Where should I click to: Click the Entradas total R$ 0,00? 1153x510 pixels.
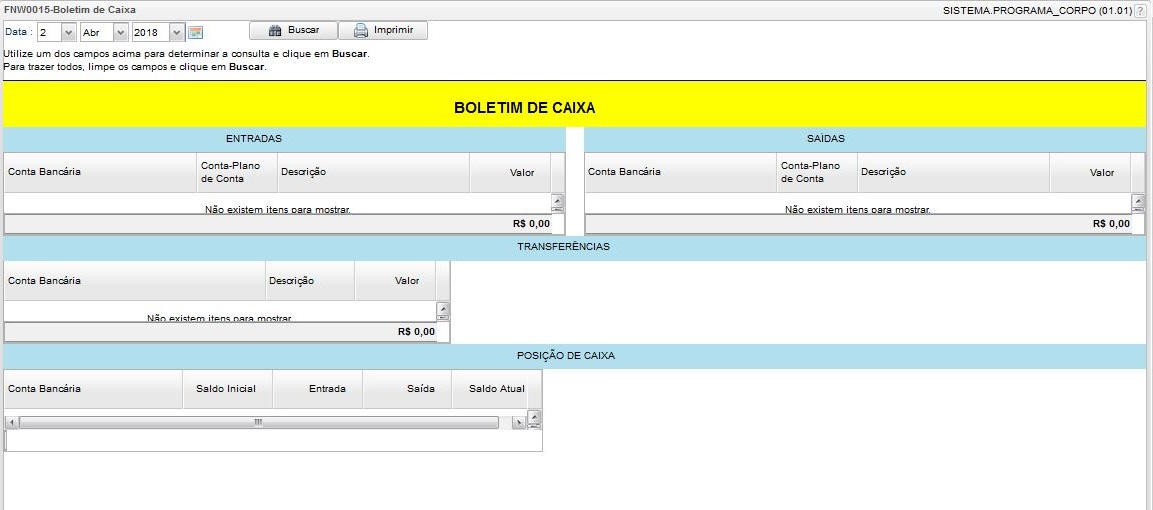[531, 224]
